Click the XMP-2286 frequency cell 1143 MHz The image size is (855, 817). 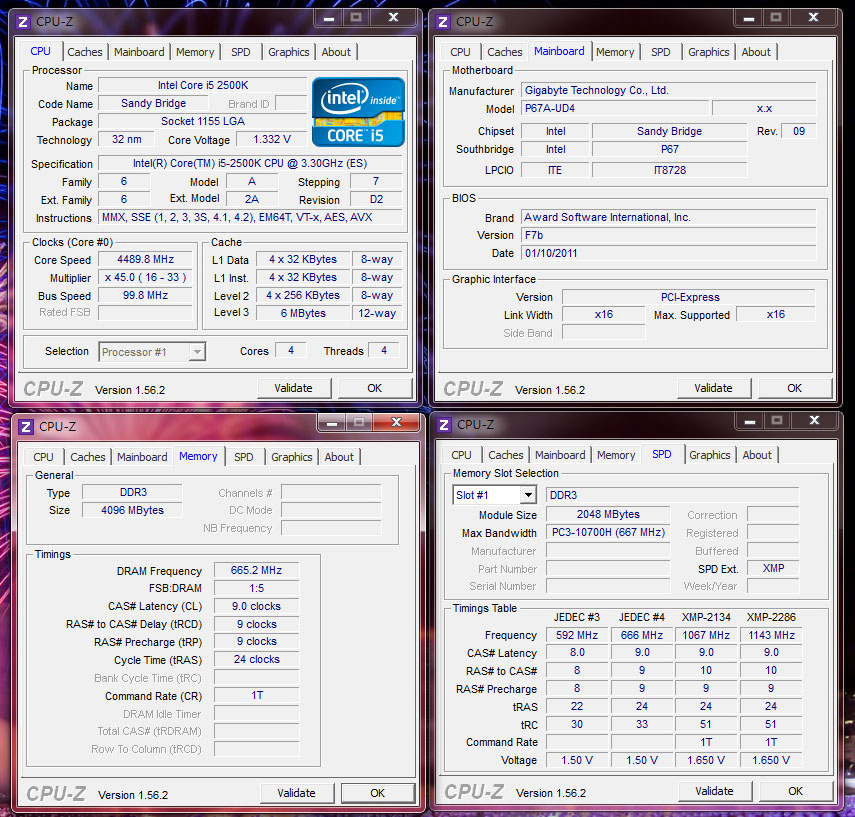tap(771, 635)
